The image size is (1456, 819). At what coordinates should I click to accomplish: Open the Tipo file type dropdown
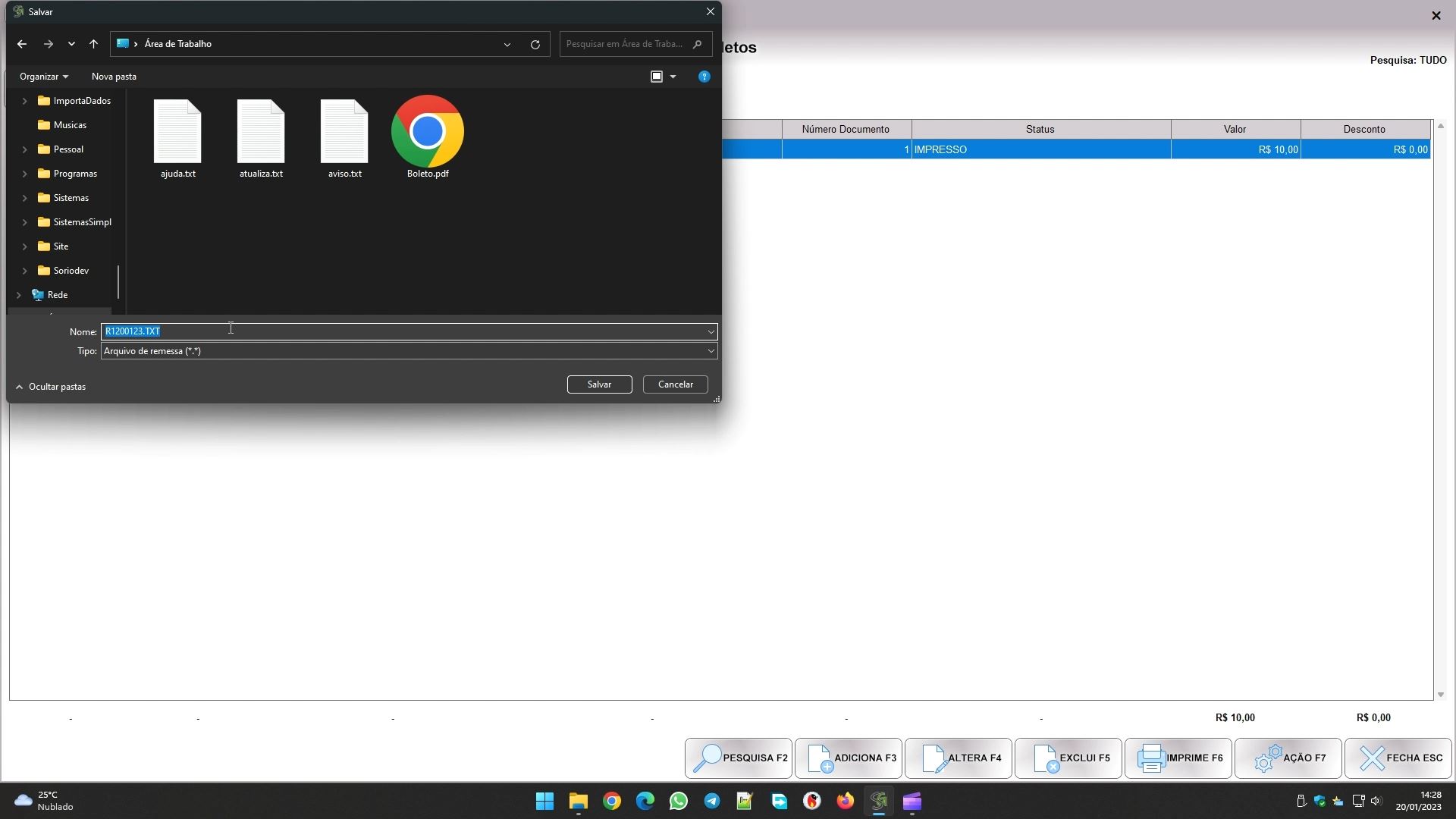pyautogui.click(x=711, y=351)
